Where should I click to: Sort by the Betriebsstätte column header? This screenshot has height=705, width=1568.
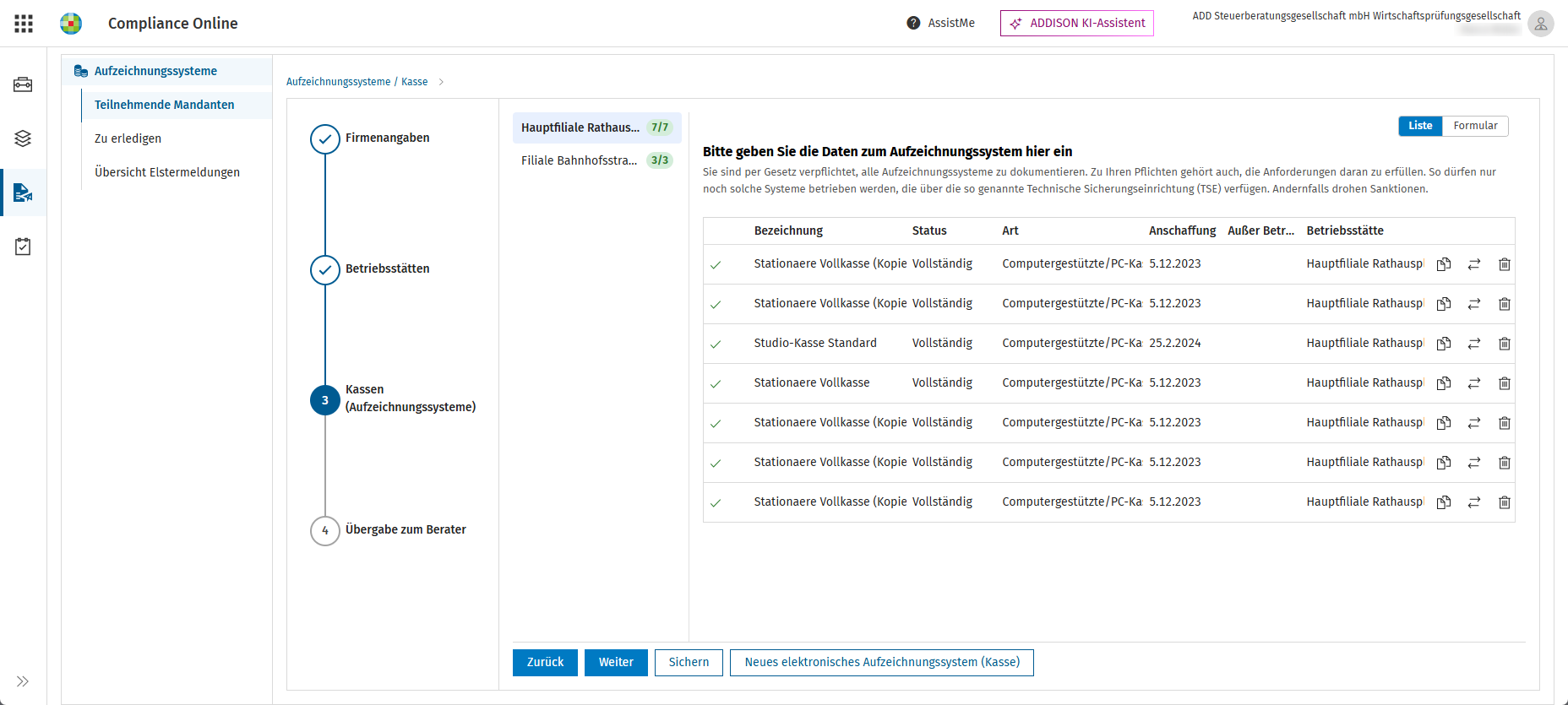point(1345,230)
